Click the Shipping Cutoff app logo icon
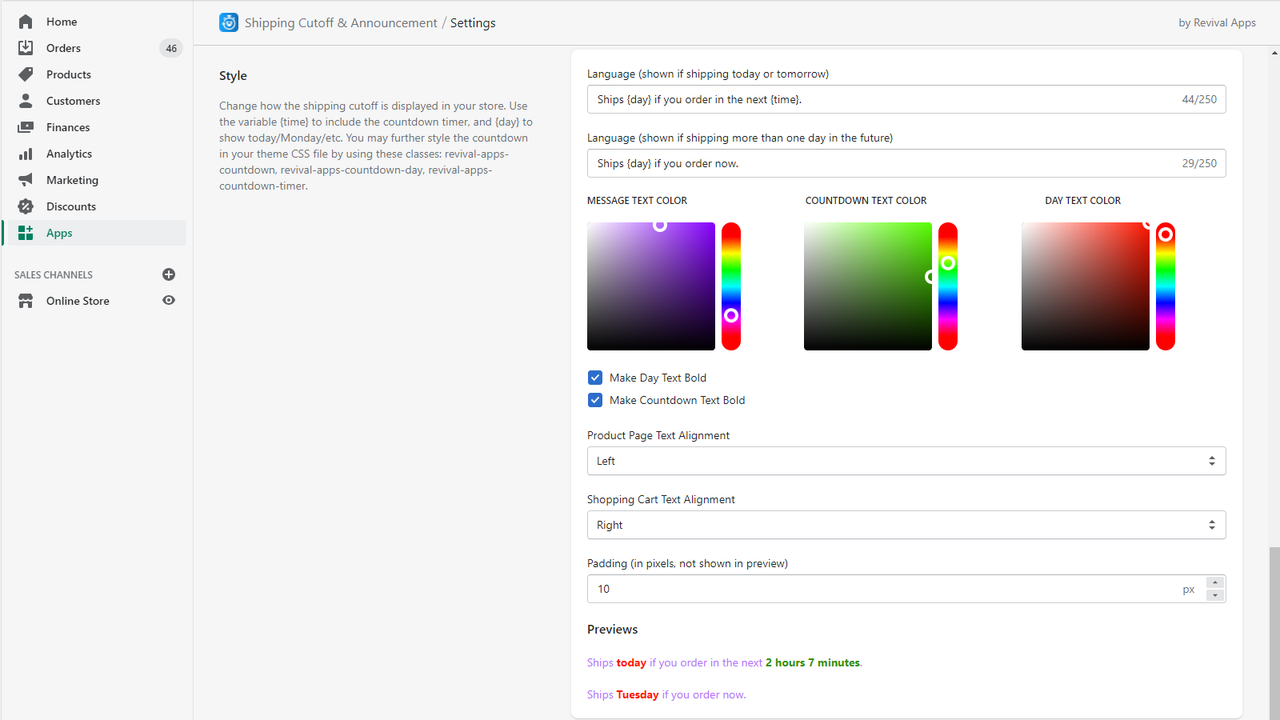This screenshot has width=1280, height=720. [229, 22]
